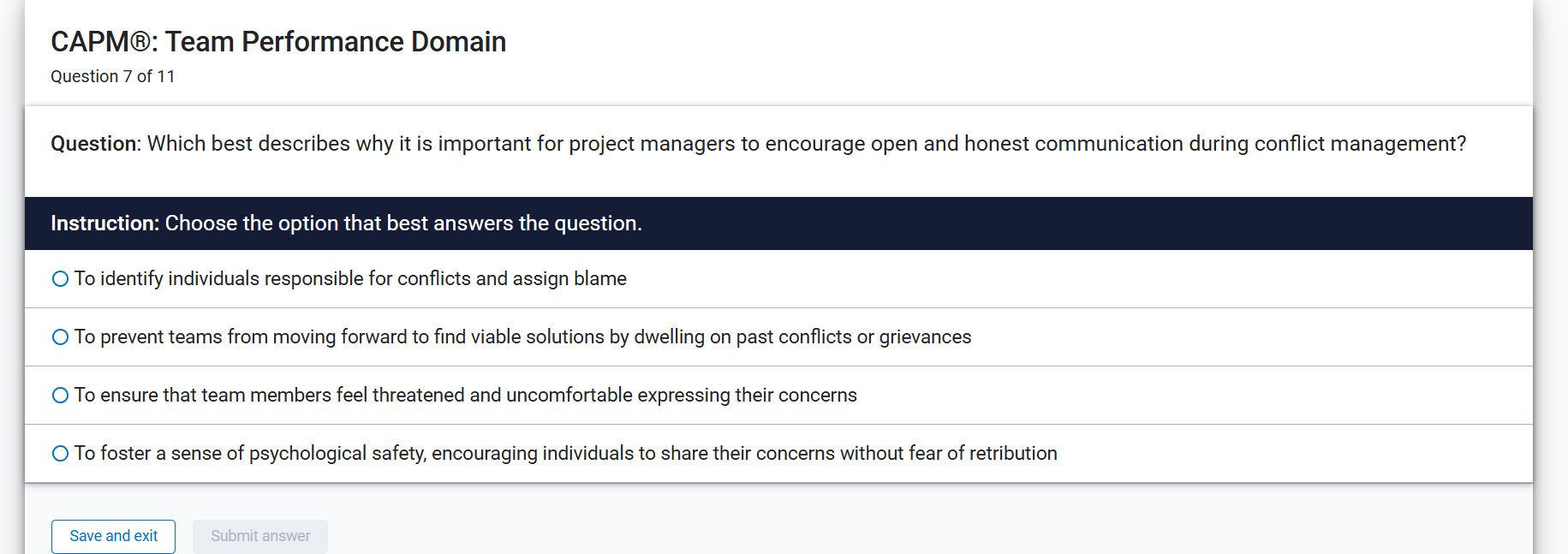Click the CAPM®: Team Performance Domain title
Screen dimensions: 1568x554
point(278,40)
